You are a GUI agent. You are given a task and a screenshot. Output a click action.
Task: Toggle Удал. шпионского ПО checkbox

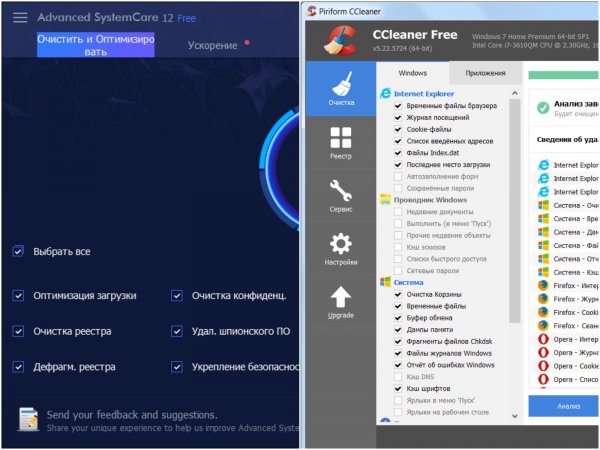pyautogui.click(x=177, y=331)
